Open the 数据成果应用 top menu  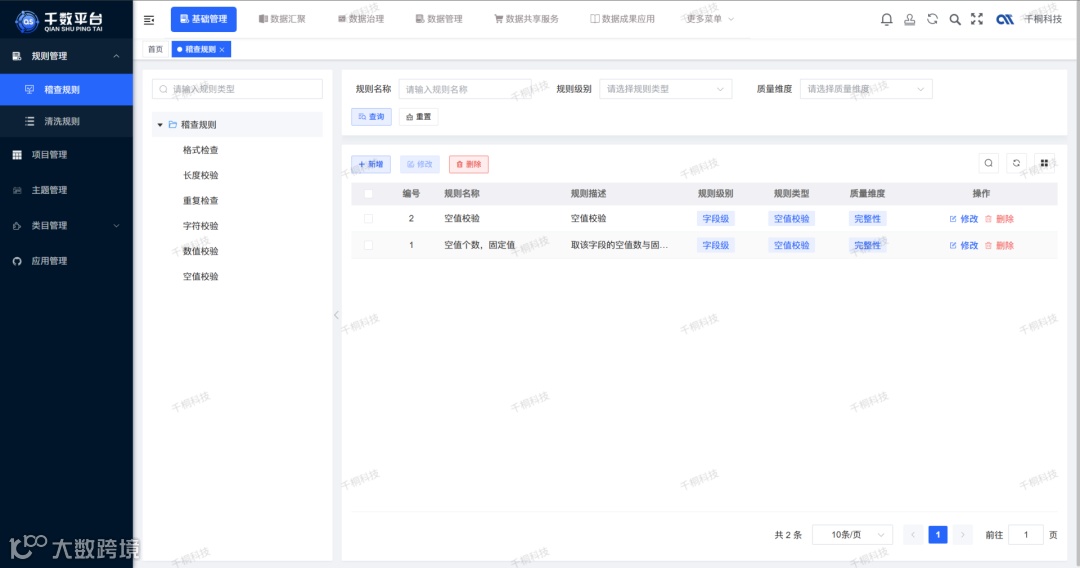coord(623,19)
